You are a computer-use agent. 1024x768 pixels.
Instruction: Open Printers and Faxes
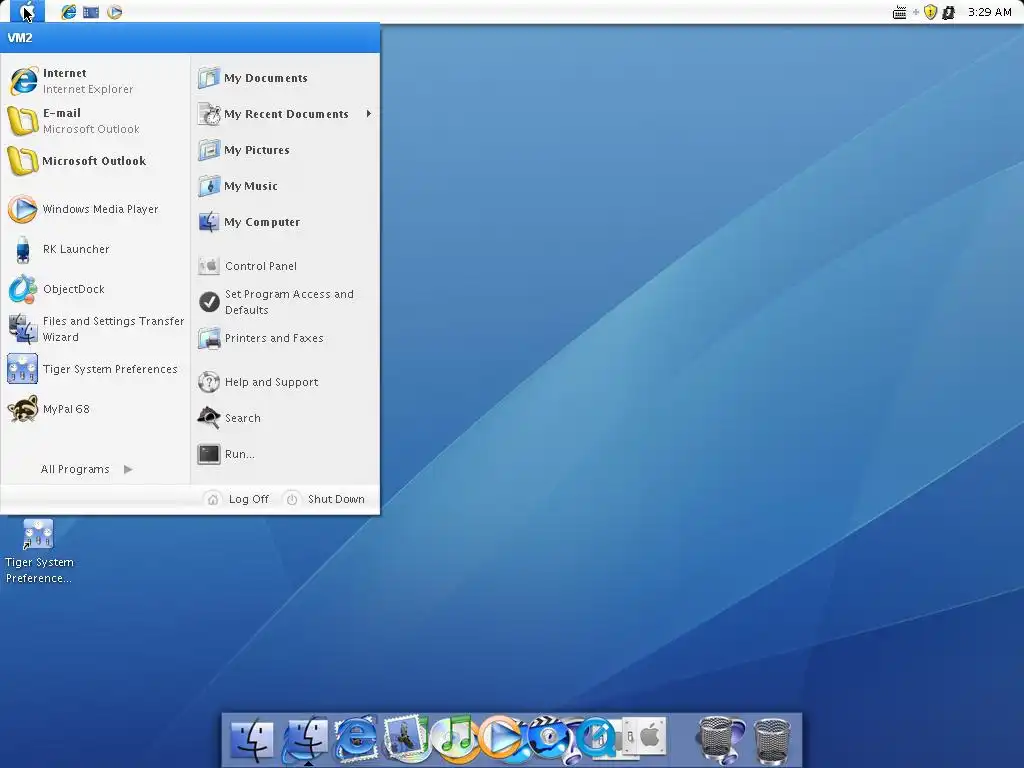285,338
